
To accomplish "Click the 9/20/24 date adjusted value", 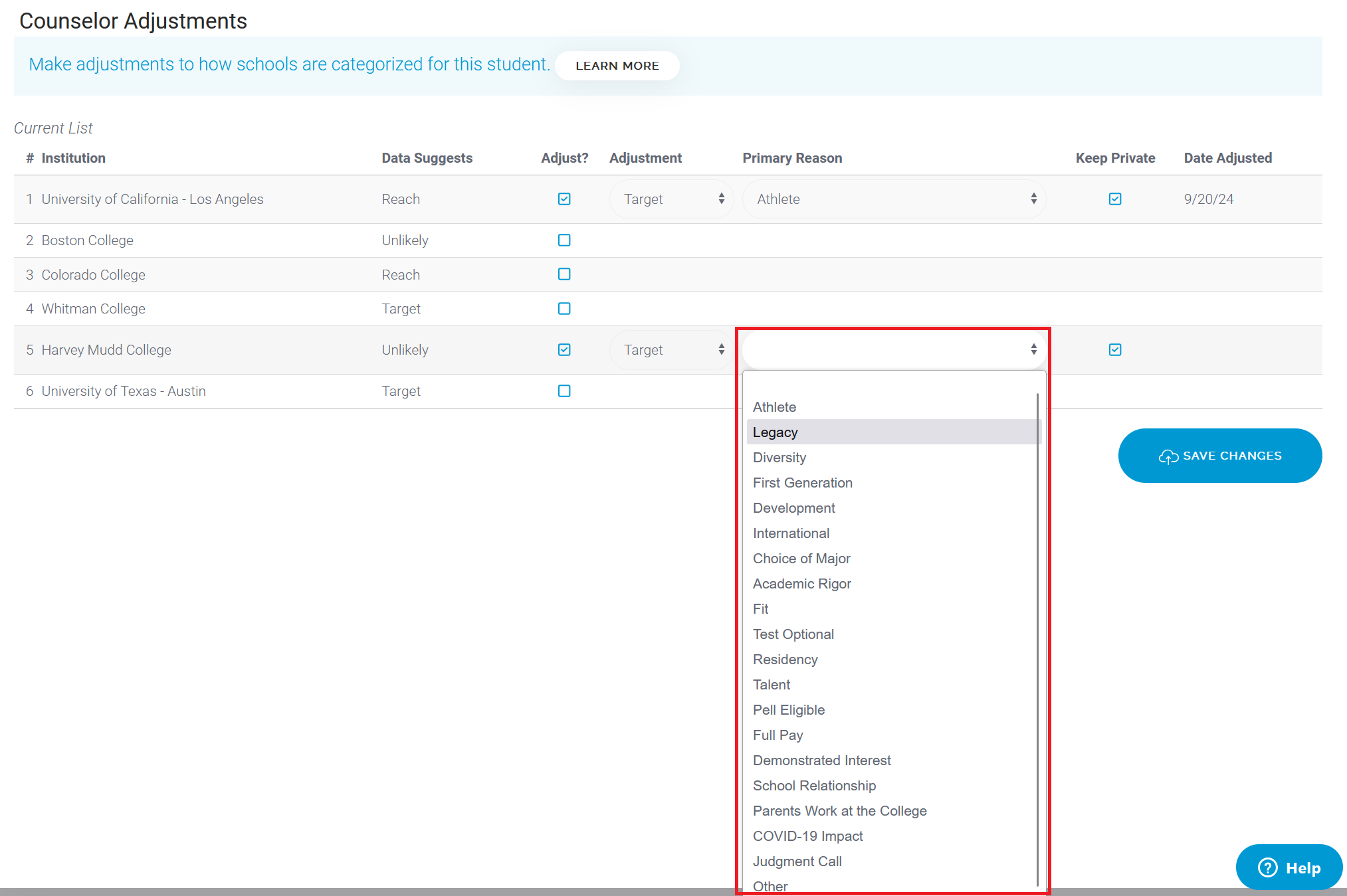I will coord(1208,199).
